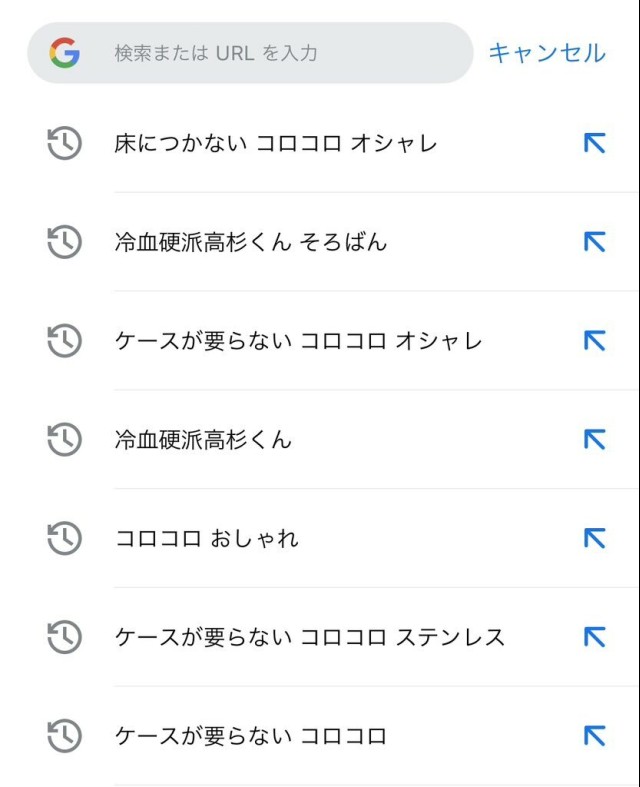The width and height of the screenshot is (640, 787).
Task: Choose the last suggestion ケースが要らない コロコロ
Action: 250,737
